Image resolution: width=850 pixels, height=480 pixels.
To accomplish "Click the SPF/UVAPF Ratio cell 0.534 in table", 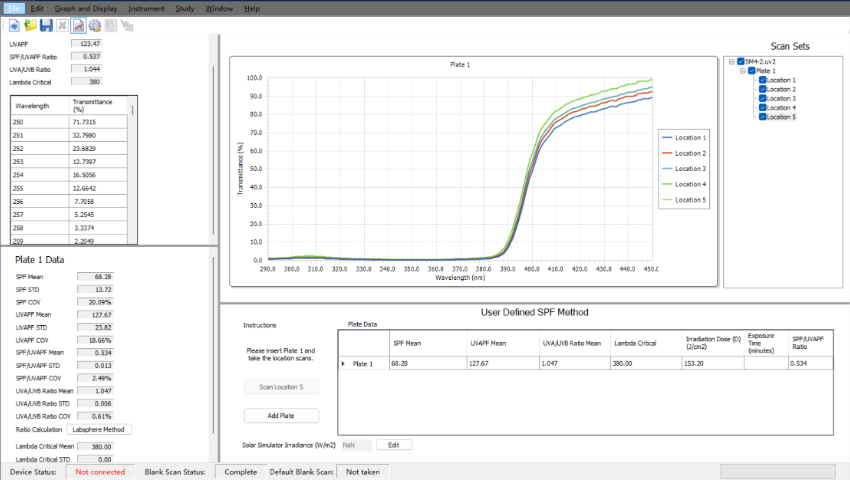I will point(810,363).
